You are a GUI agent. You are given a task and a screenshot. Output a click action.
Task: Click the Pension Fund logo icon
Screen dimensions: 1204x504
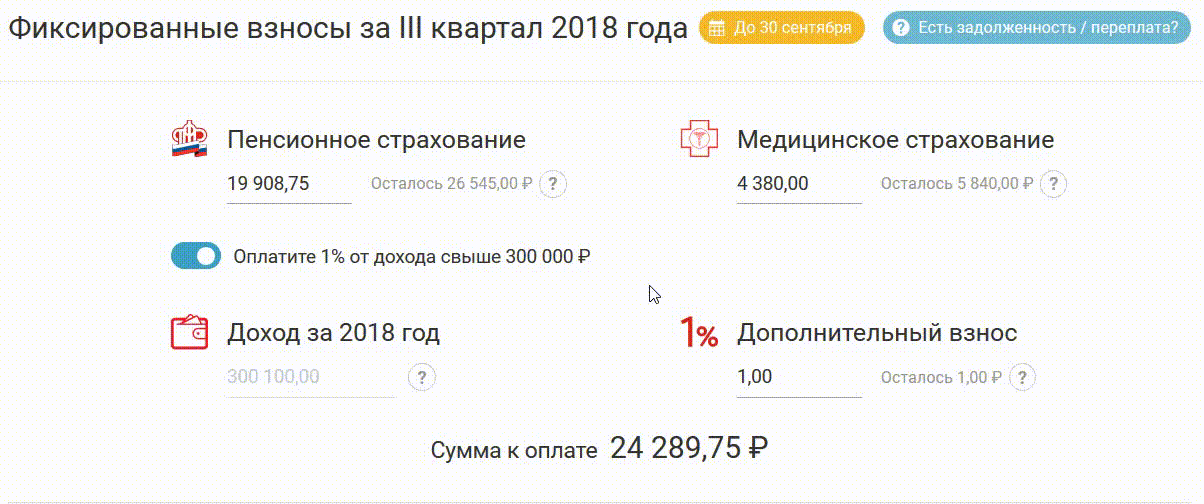point(190,140)
